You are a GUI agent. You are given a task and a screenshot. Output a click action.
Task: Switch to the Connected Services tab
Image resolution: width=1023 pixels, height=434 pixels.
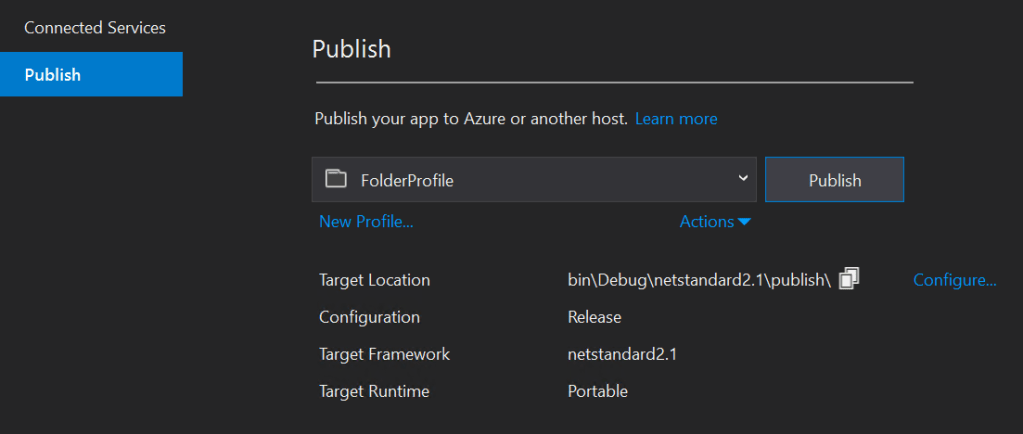[x=95, y=27]
